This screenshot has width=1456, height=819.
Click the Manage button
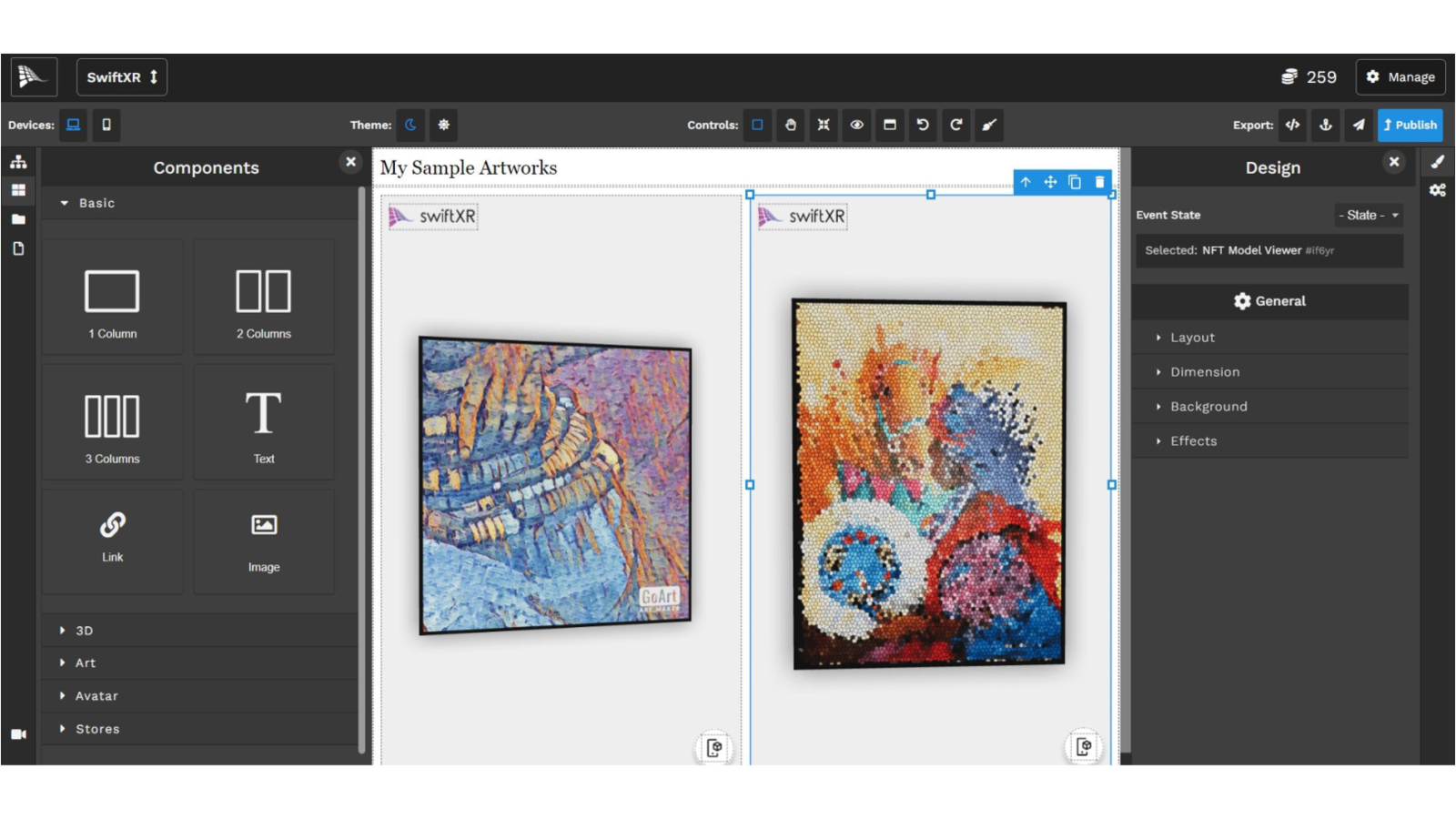pos(1400,77)
